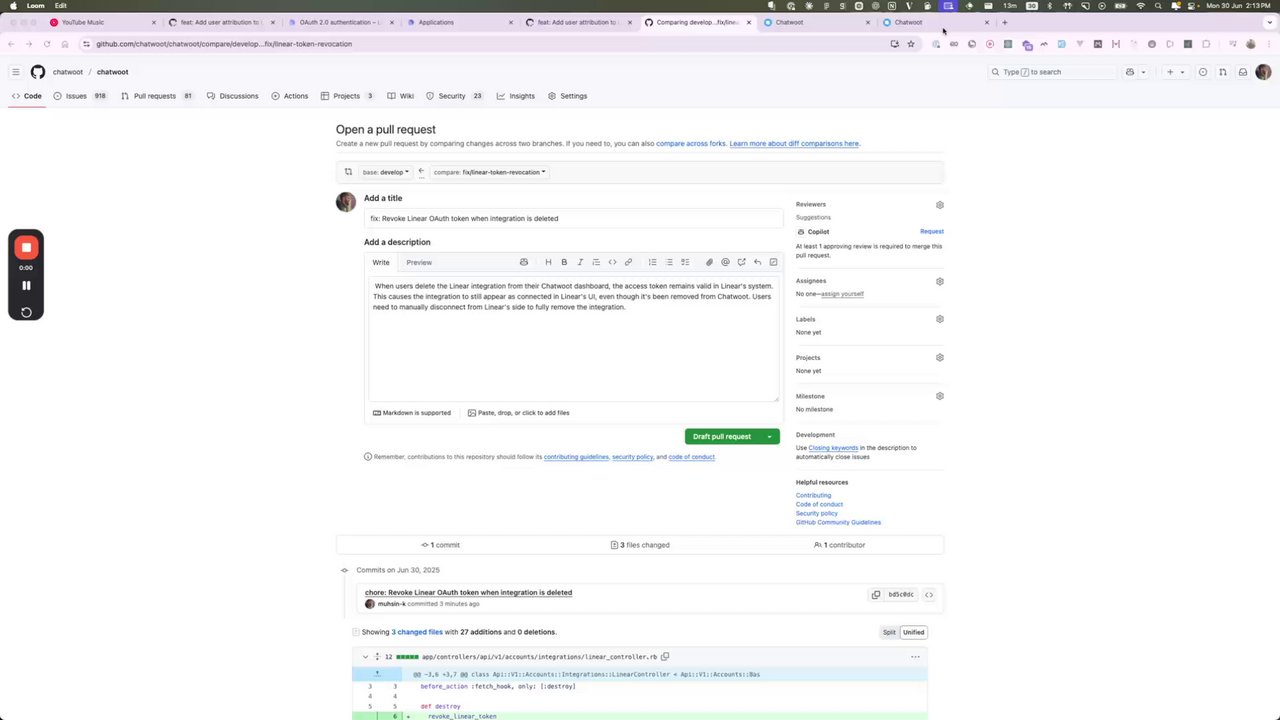Image resolution: width=1280 pixels, height=720 pixels.
Task: Apply italic formatting in description editor
Action: click(x=580, y=262)
